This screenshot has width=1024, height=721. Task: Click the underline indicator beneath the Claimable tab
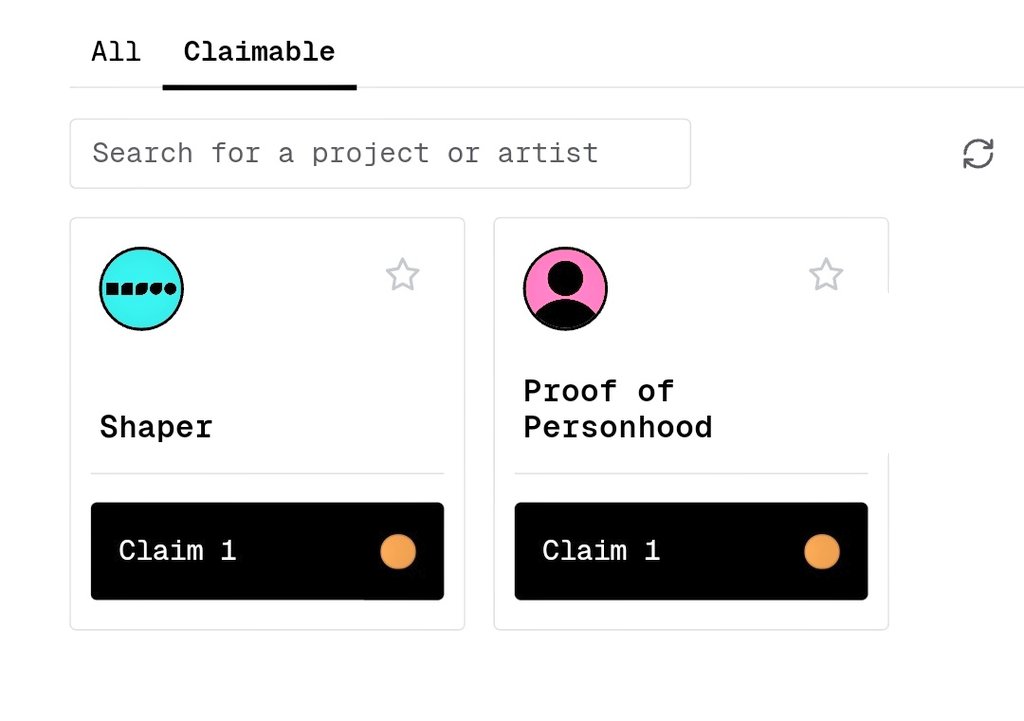pos(259,87)
